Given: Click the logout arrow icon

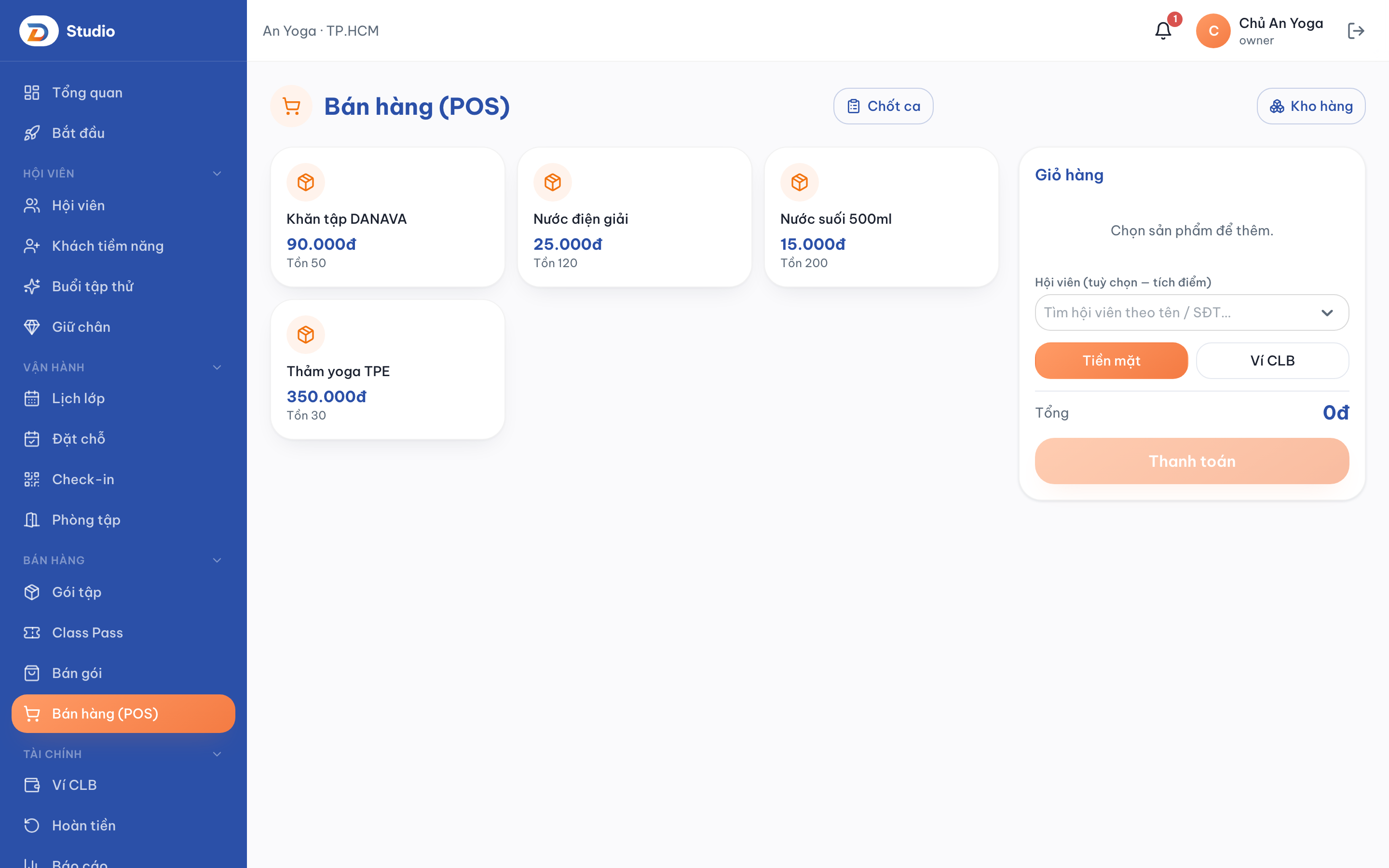Looking at the screenshot, I should click(1356, 31).
